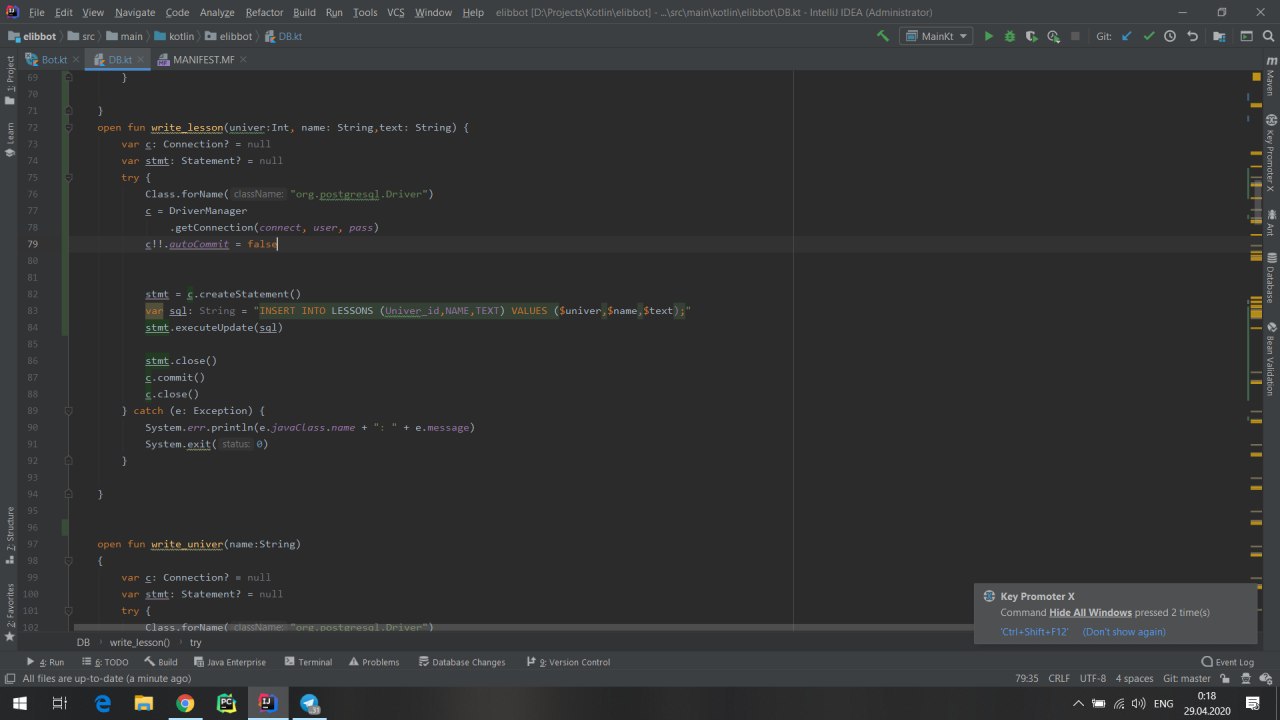Open the Database tool window
Screen dimensions: 1280x720
coord(1270,278)
